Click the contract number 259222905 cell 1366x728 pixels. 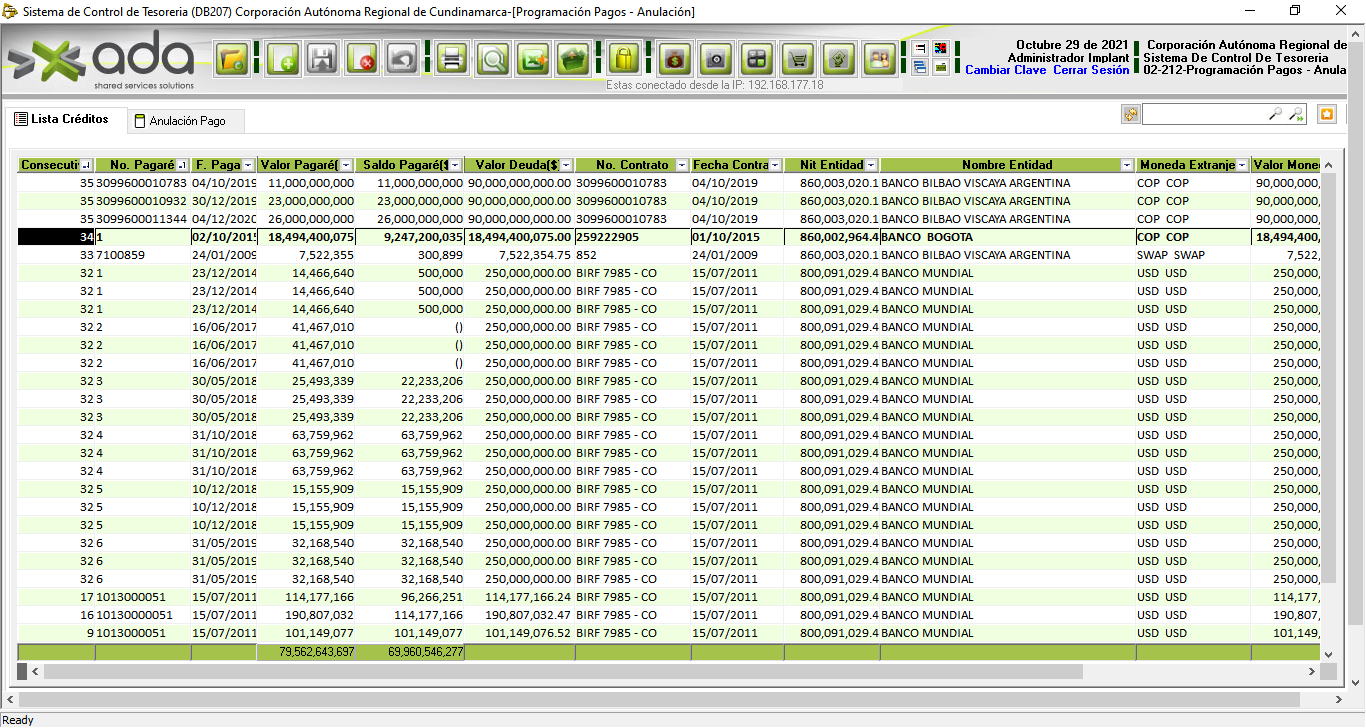(x=632, y=237)
